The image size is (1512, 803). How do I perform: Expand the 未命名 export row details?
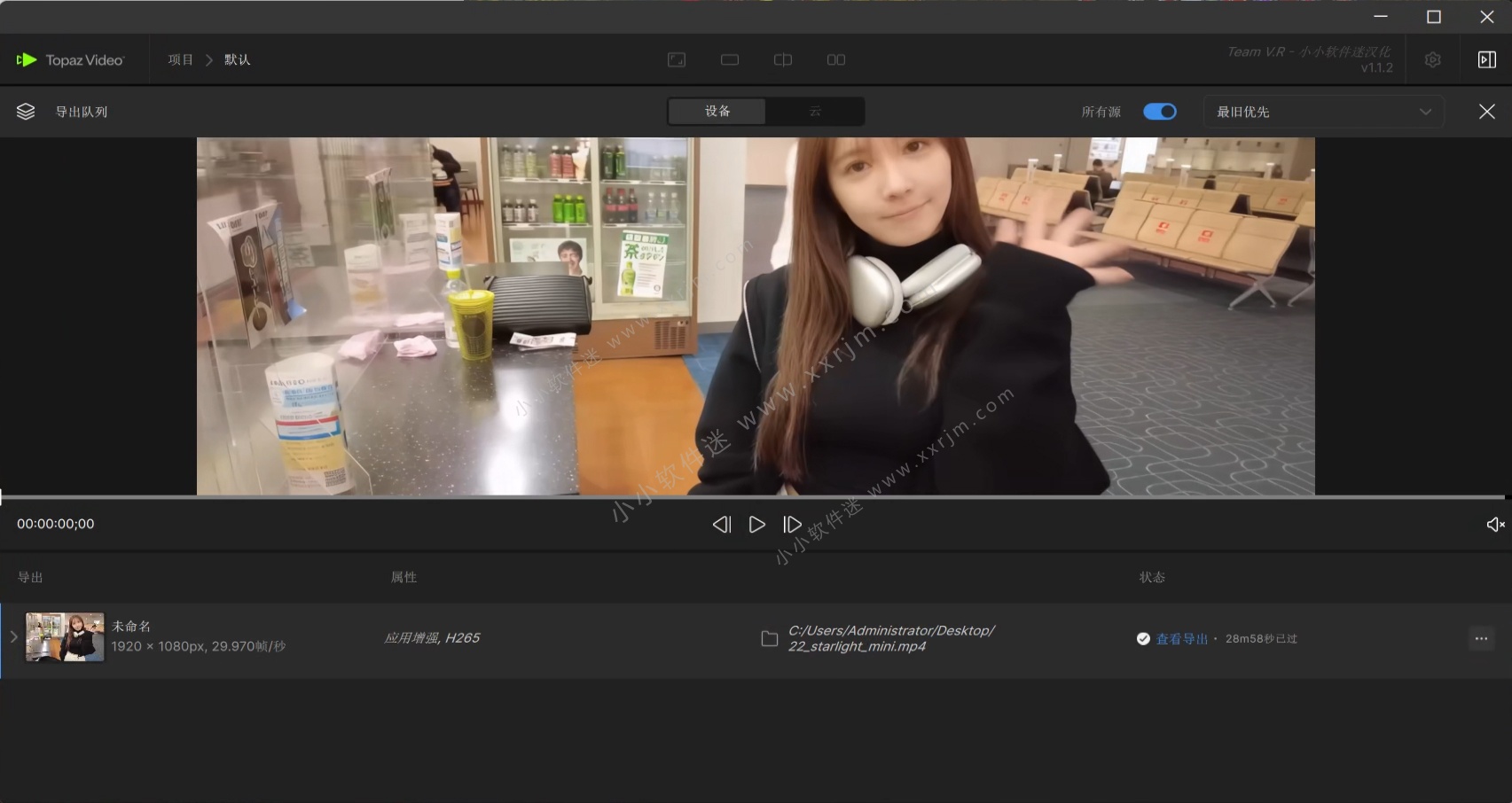pyautogui.click(x=13, y=636)
